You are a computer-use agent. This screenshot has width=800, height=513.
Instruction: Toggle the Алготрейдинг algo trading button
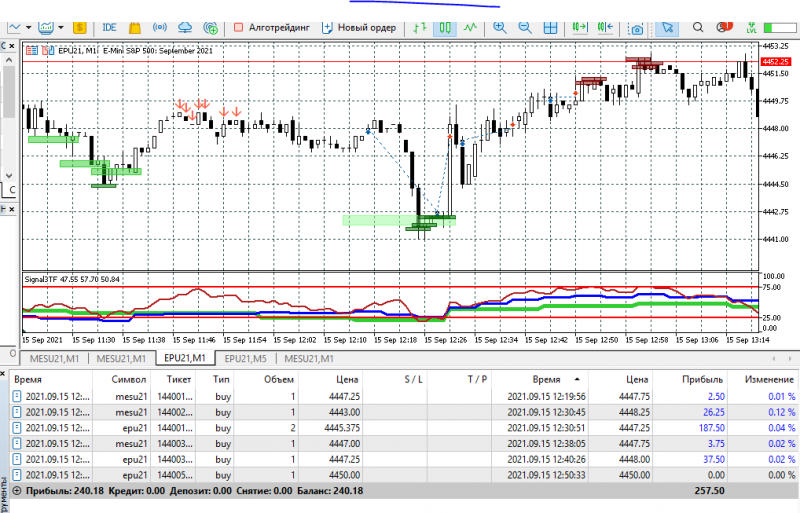tap(271, 28)
